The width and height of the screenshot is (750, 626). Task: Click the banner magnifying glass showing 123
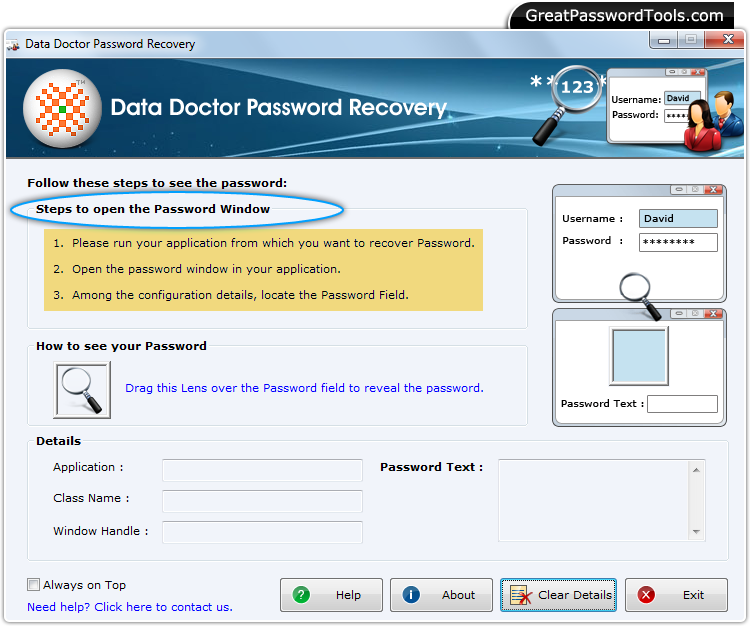(569, 98)
